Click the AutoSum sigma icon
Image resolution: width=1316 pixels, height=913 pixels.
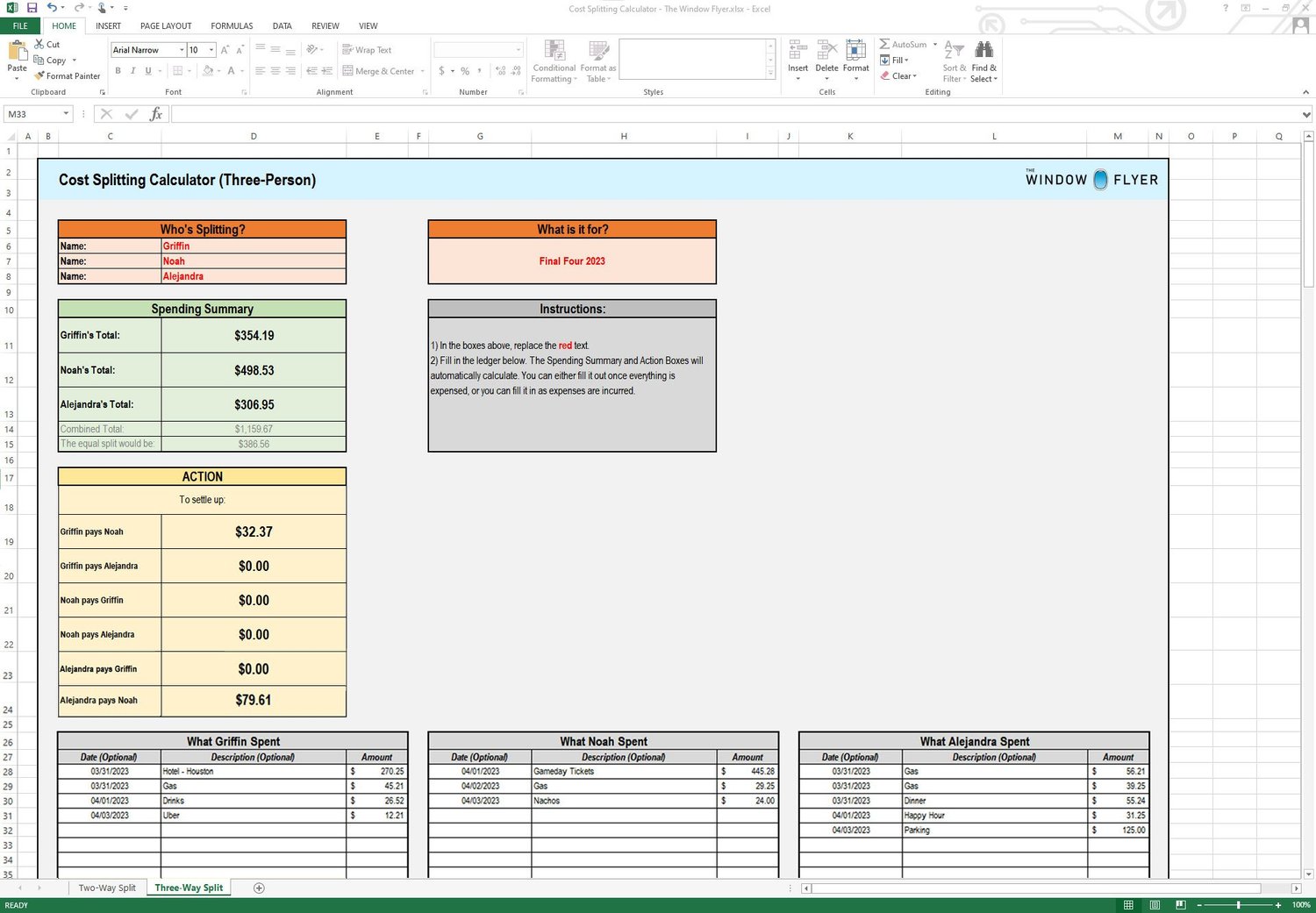point(884,44)
